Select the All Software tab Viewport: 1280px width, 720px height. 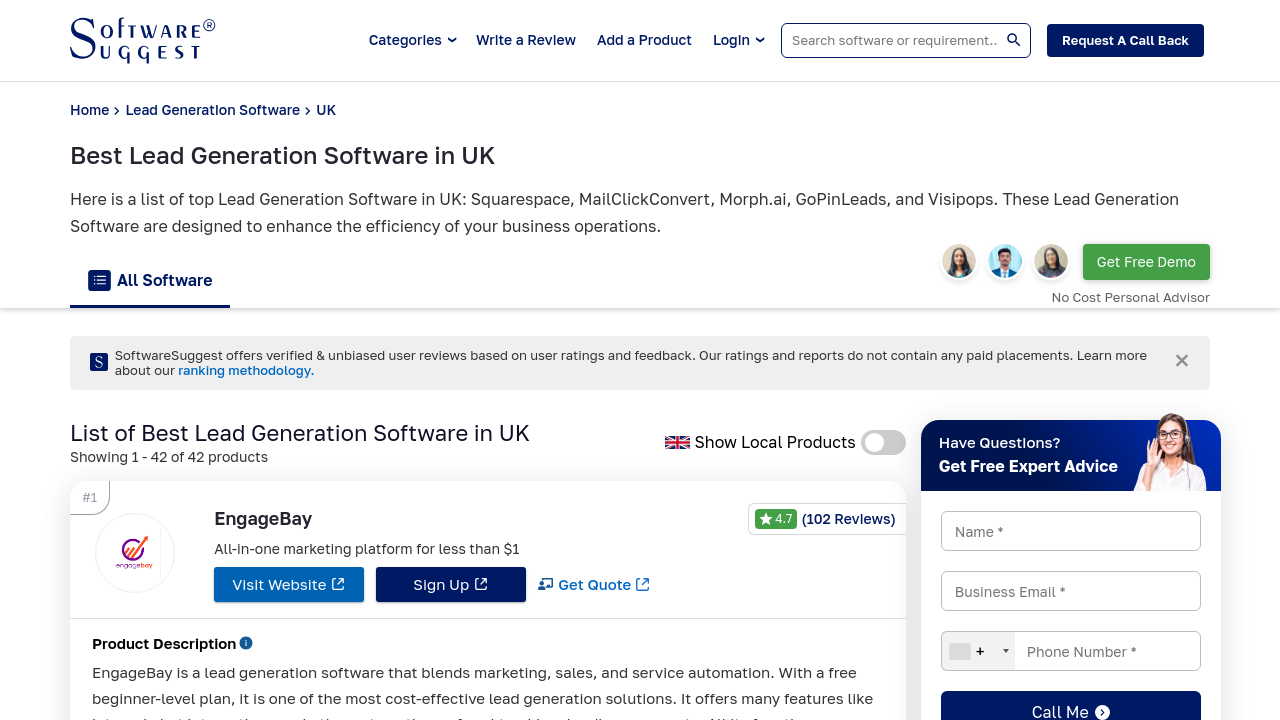tap(150, 281)
